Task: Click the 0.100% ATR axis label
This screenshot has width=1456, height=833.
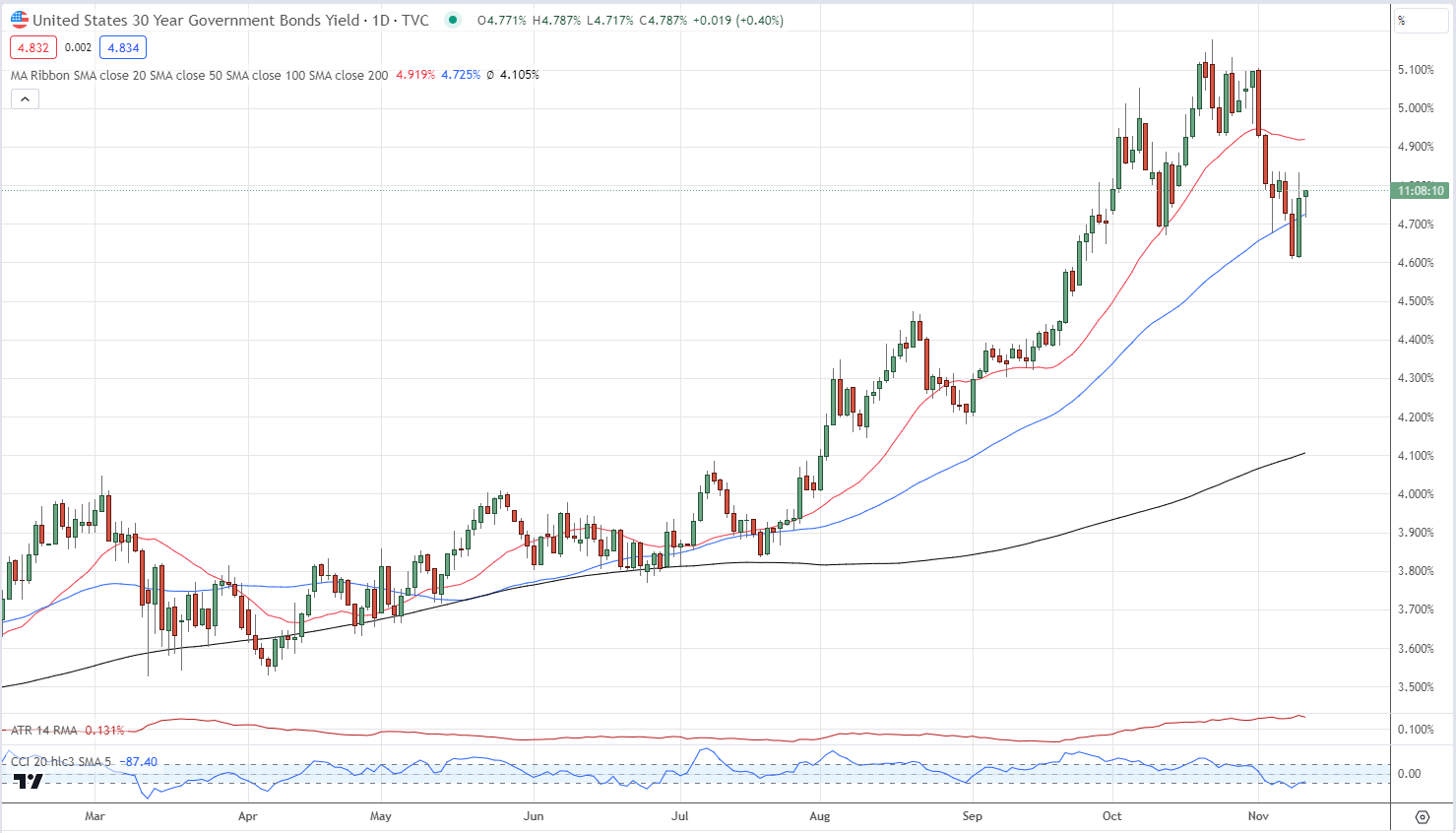Action: (1416, 730)
